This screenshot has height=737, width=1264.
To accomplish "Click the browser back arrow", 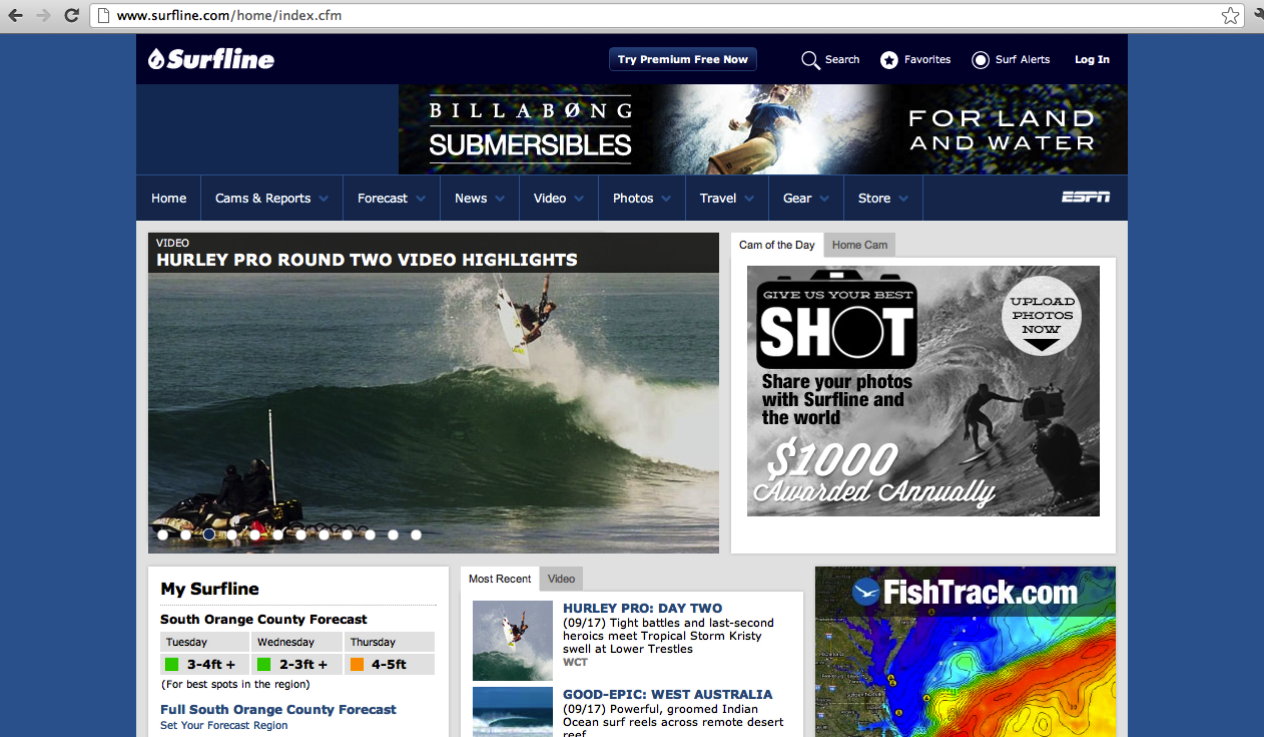I will [x=15, y=15].
